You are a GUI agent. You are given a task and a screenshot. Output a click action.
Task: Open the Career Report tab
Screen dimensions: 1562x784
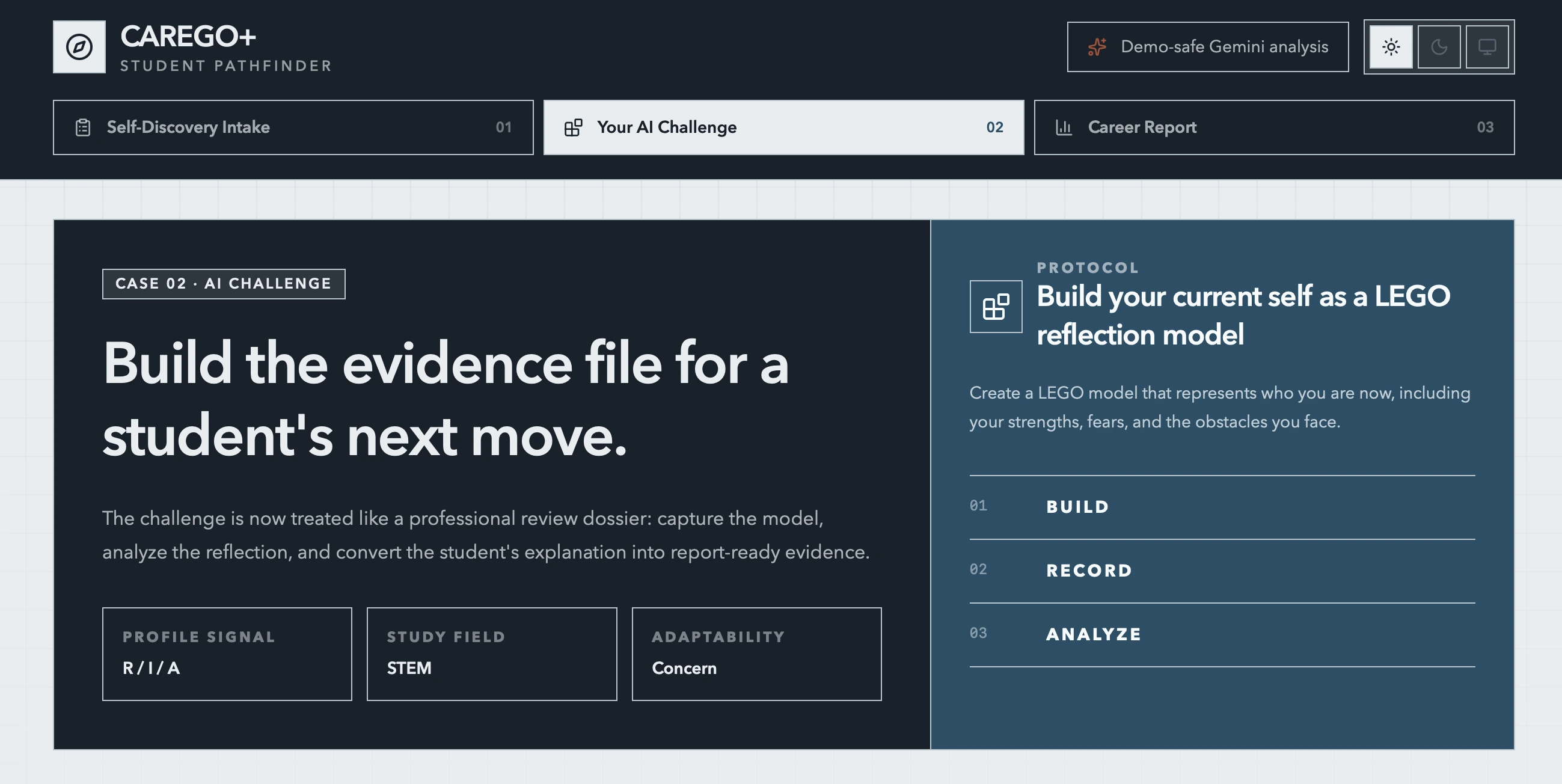1274,127
